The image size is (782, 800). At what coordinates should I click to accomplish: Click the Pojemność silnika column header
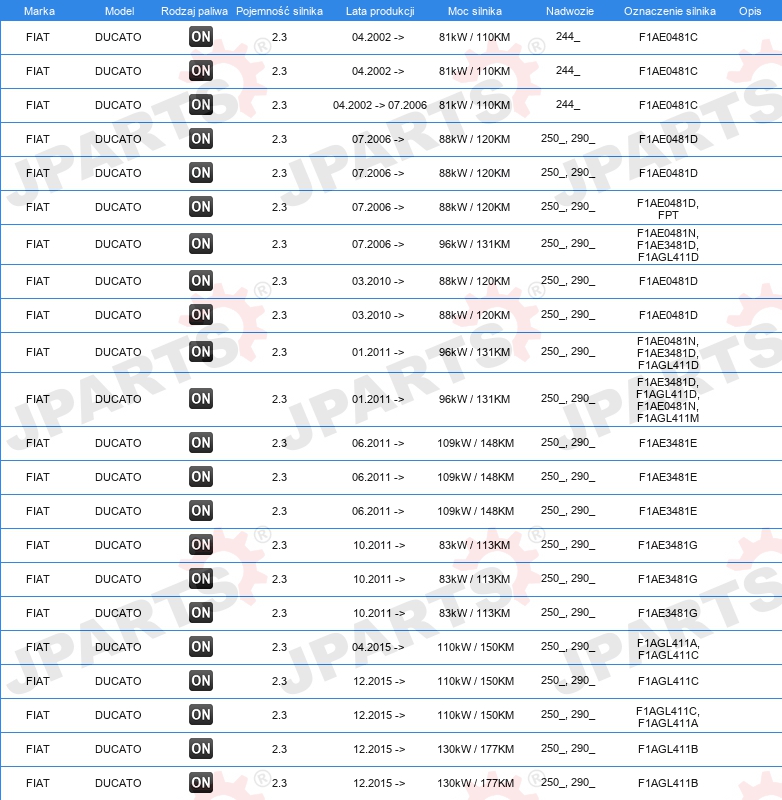(279, 11)
